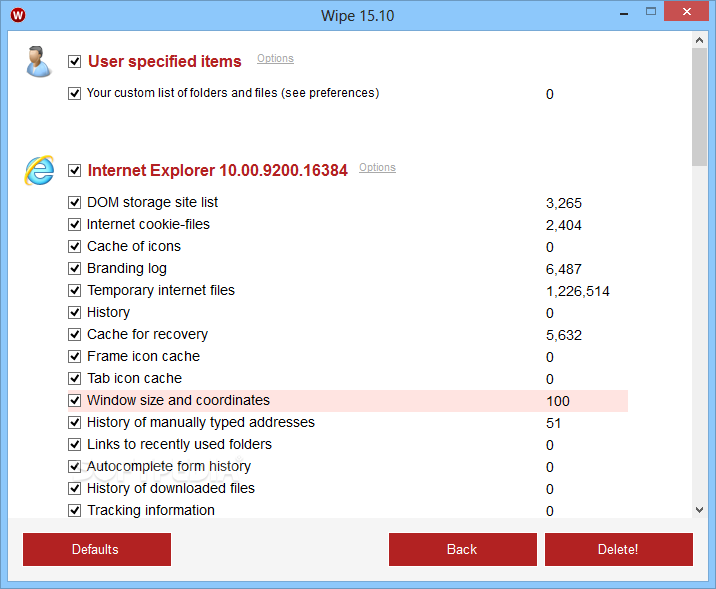Close the Wipe 15.10 window

(x=686, y=12)
